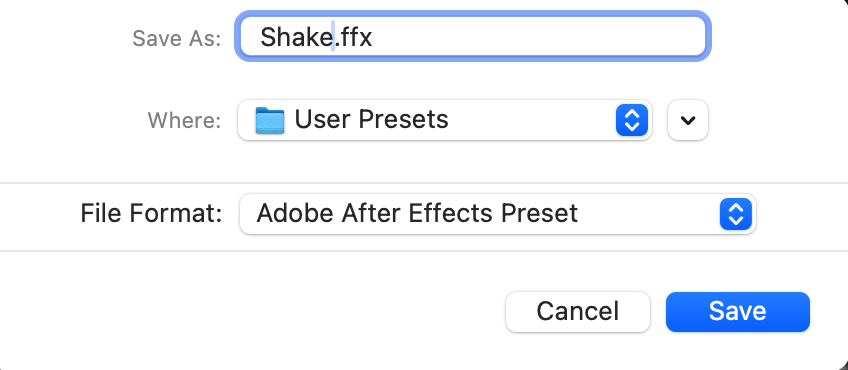Click the blue arrows on Where popup
Screen dimensions: 848x370
pos(632,120)
